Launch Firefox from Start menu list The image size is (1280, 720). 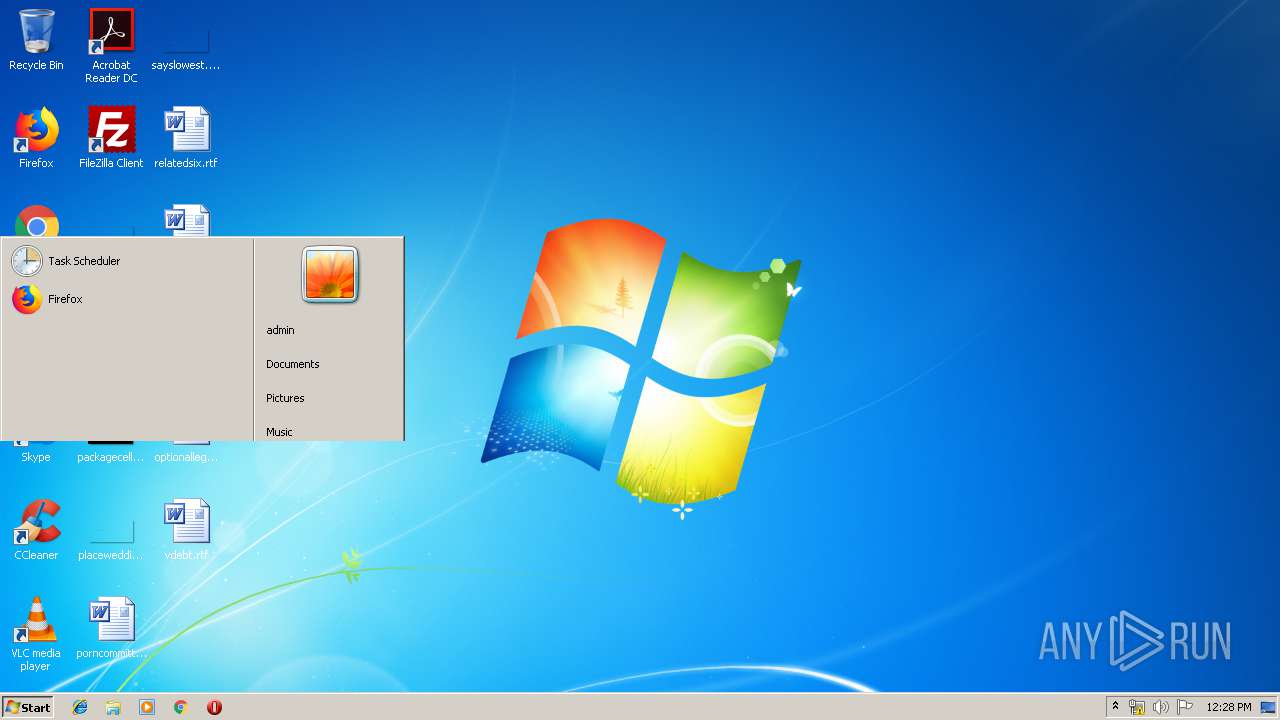127,299
